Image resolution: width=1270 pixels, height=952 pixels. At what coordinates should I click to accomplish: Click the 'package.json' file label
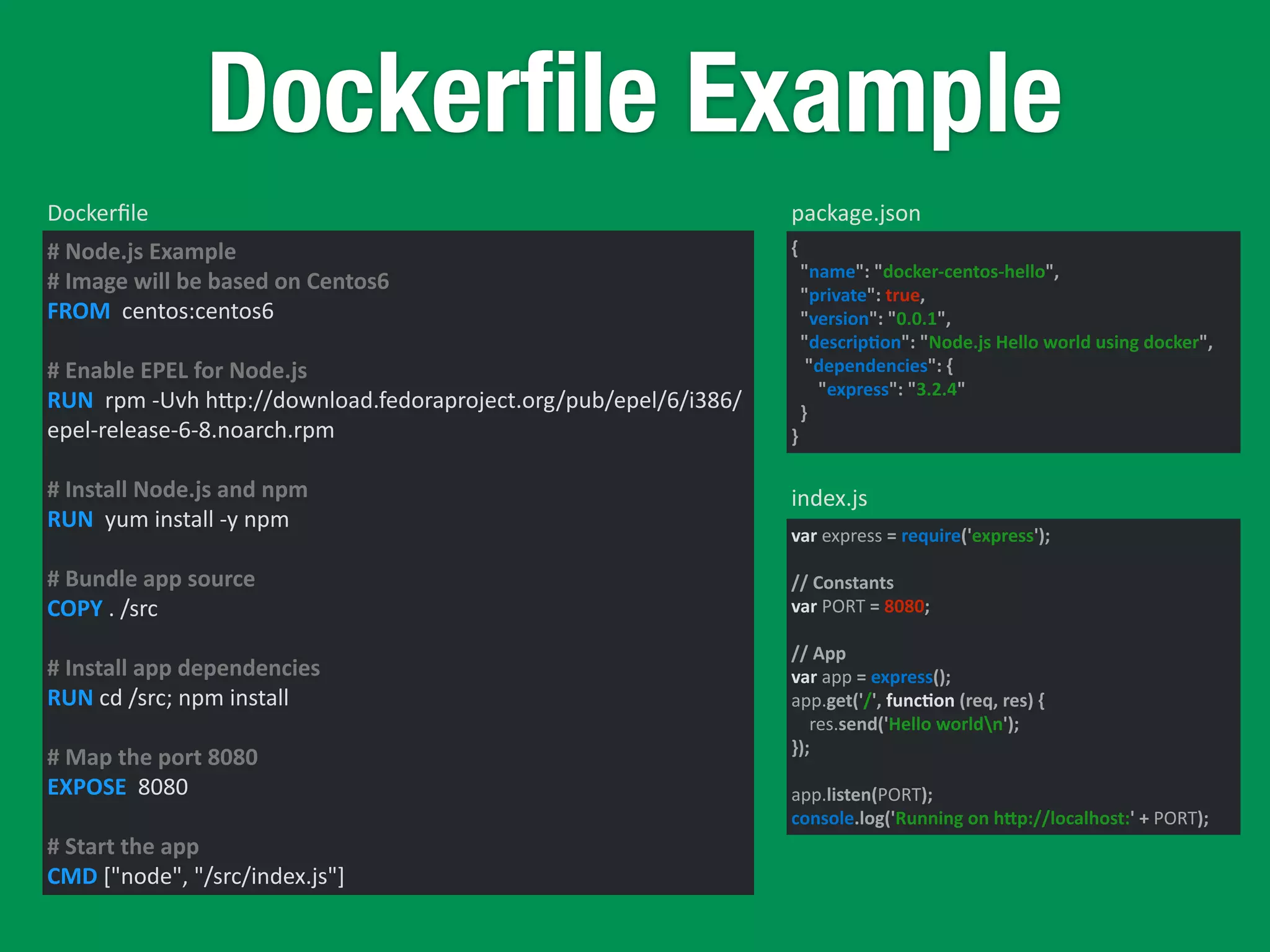click(x=856, y=214)
